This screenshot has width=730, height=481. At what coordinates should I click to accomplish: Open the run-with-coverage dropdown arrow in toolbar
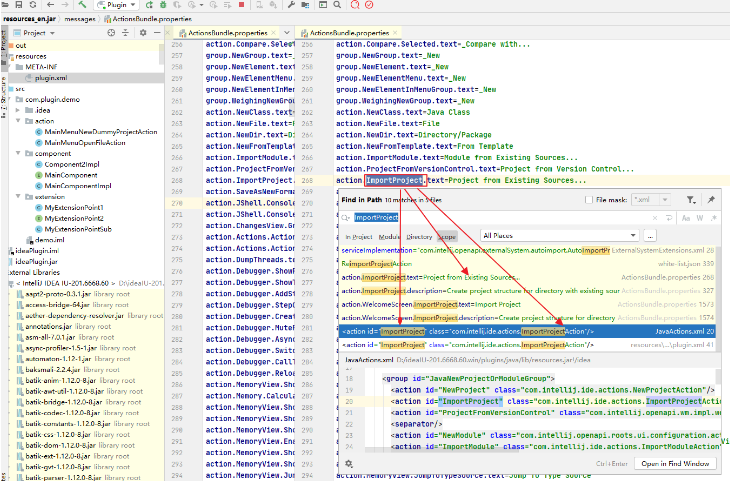click(201, 5)
